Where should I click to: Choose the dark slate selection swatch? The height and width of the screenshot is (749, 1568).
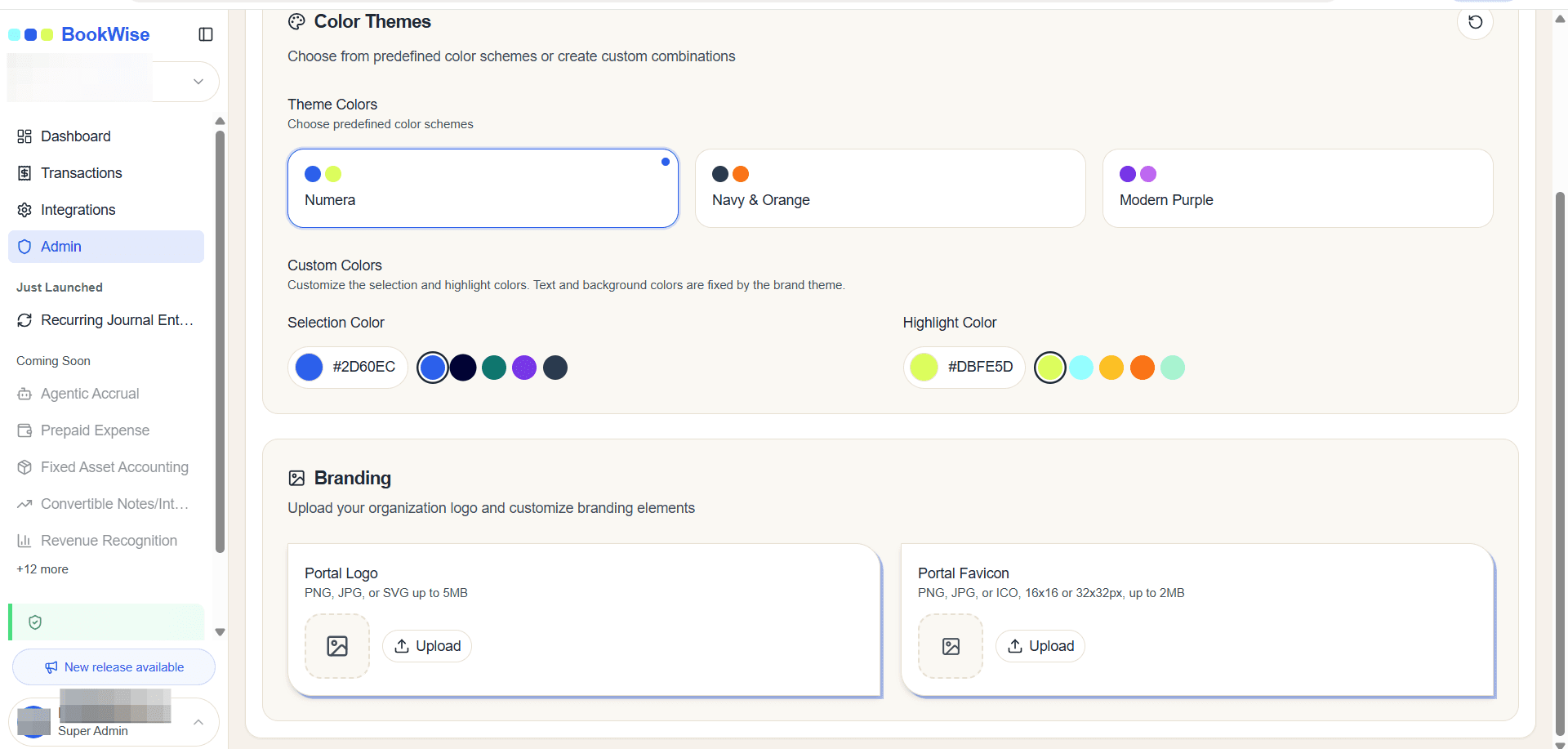555,368
